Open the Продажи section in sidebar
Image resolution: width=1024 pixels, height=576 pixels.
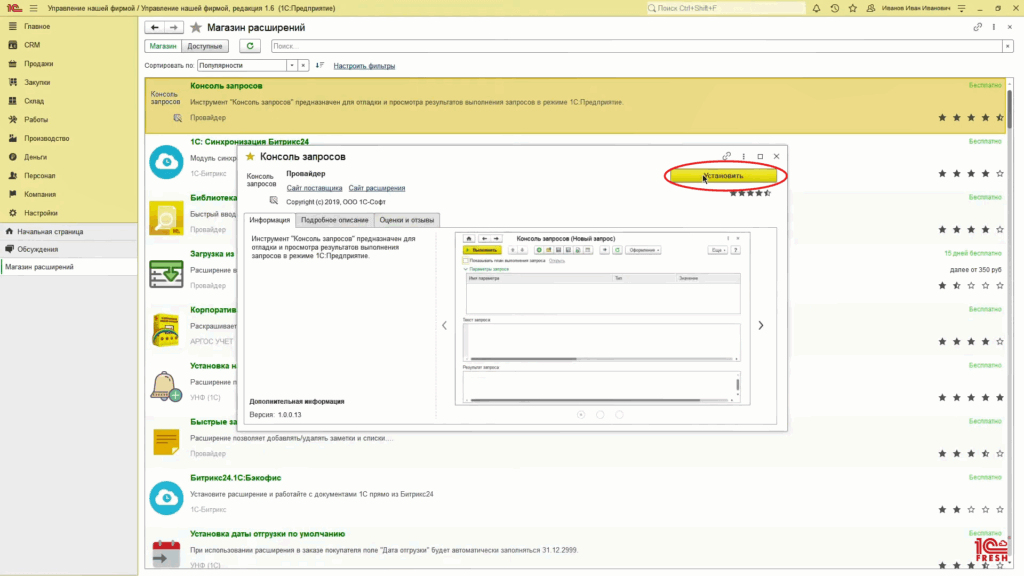click(39, 63)
